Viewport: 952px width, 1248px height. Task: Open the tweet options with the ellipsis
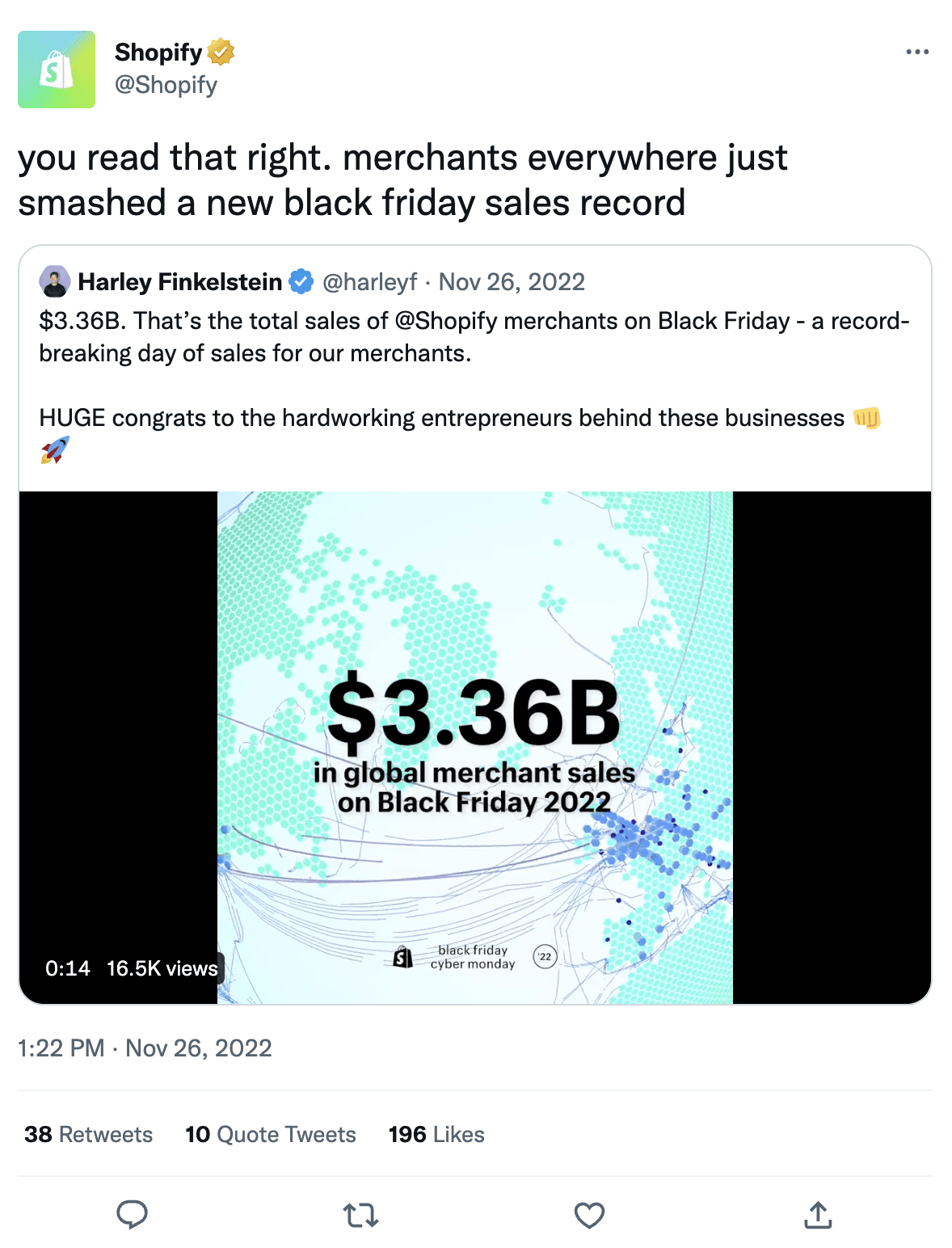pos(917,51)
